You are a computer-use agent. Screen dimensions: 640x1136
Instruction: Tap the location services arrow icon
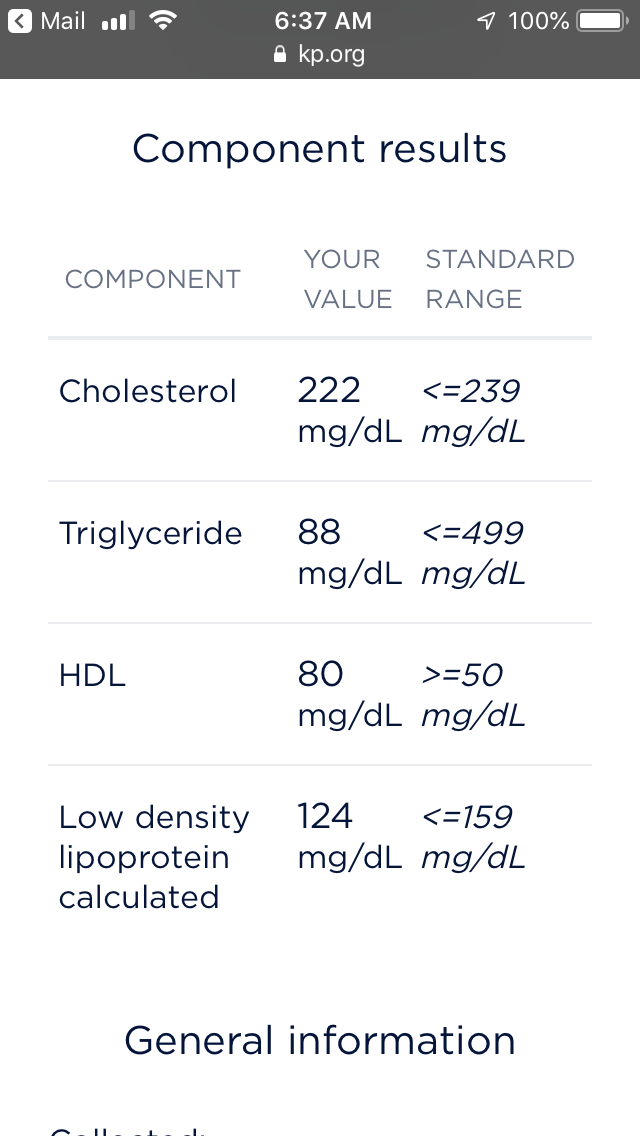[x=487, y=21]
